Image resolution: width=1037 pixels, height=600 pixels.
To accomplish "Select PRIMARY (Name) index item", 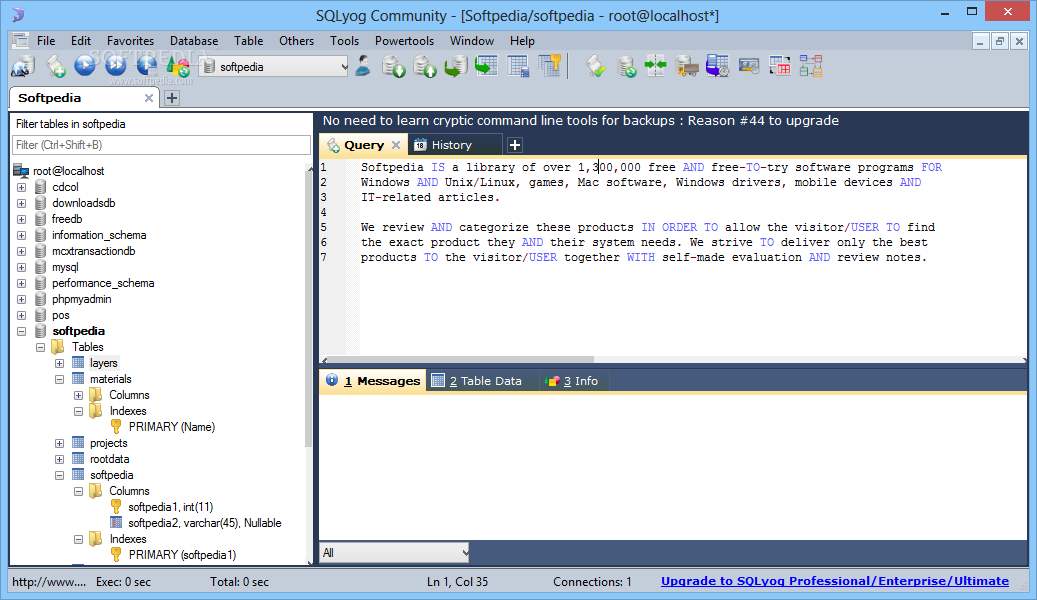I will coord(172,427).
